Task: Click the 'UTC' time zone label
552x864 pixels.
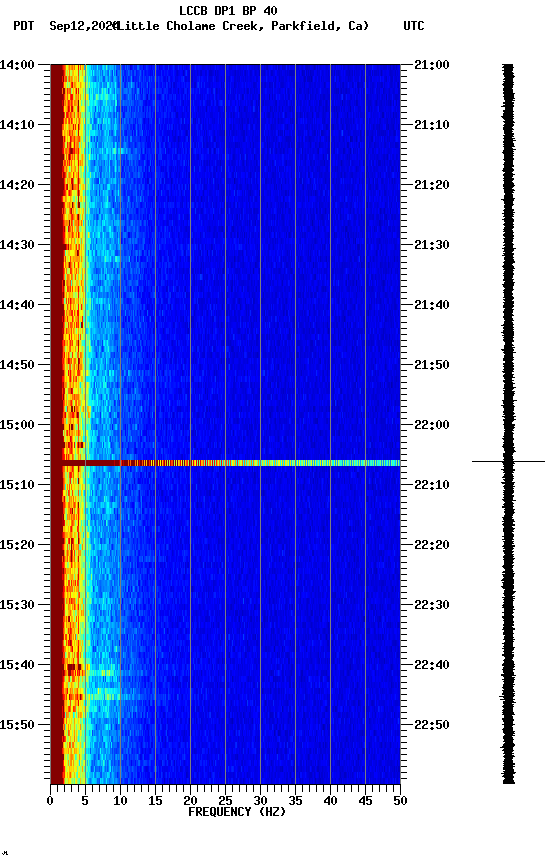Action: [414, 26]
